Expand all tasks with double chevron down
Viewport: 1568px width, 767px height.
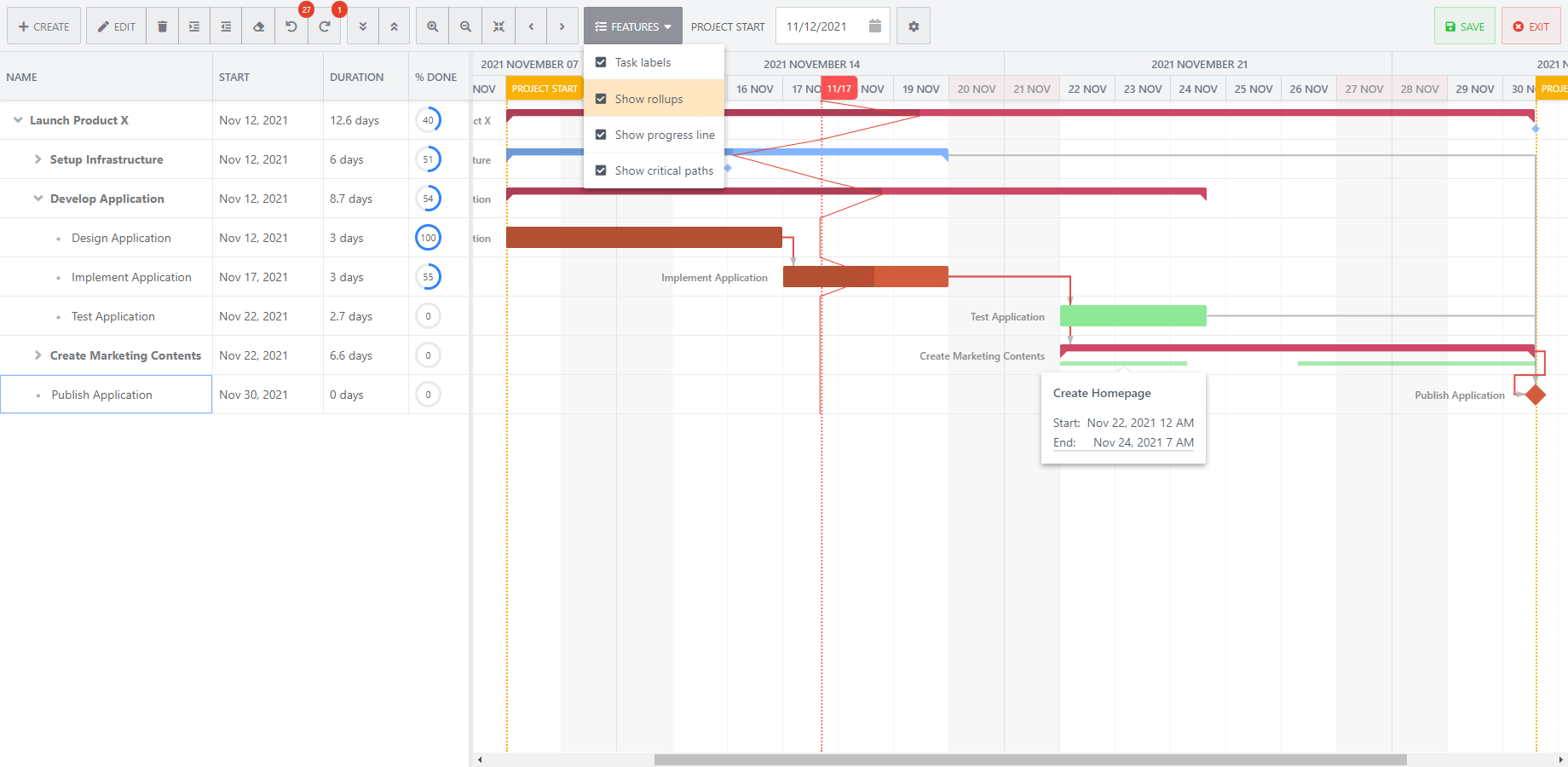(x=363, y=26)
